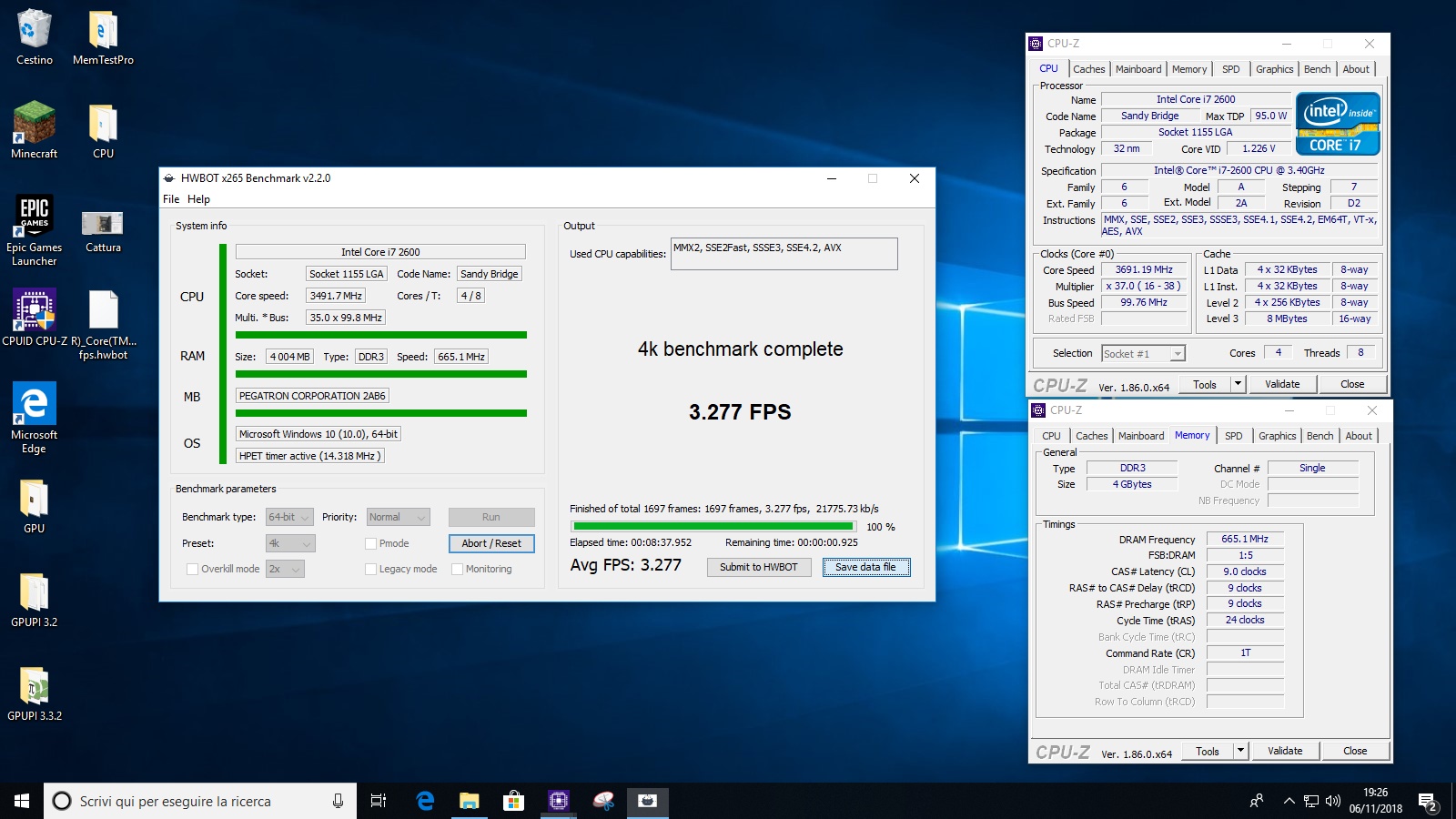Toggle the Monitoring checkbox
The height and width of the screenshot is (819, 1456).
click(458, 569)
